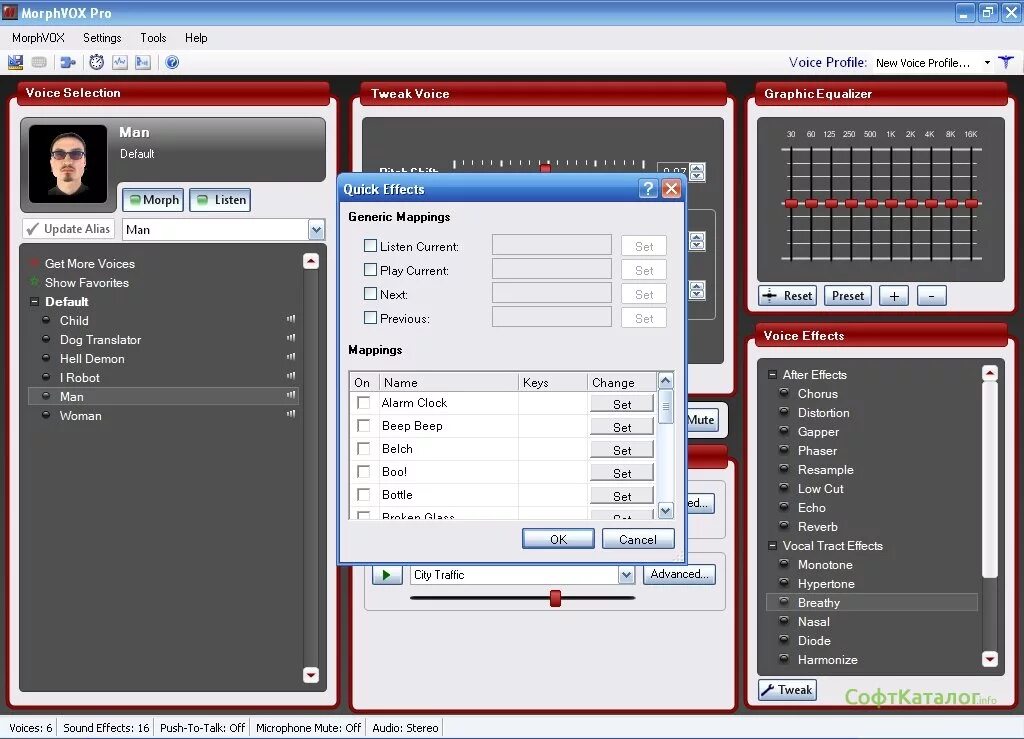Open the Voice Profile dropdown

pyautogui.click(x=987, y=63)
